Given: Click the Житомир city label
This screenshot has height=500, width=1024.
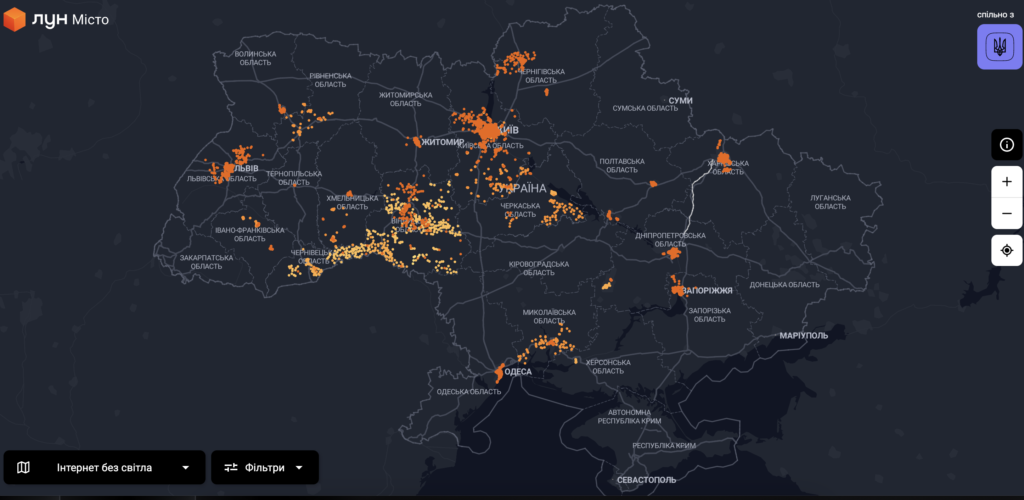Looking at the screenshot, I should pos(444,142).
